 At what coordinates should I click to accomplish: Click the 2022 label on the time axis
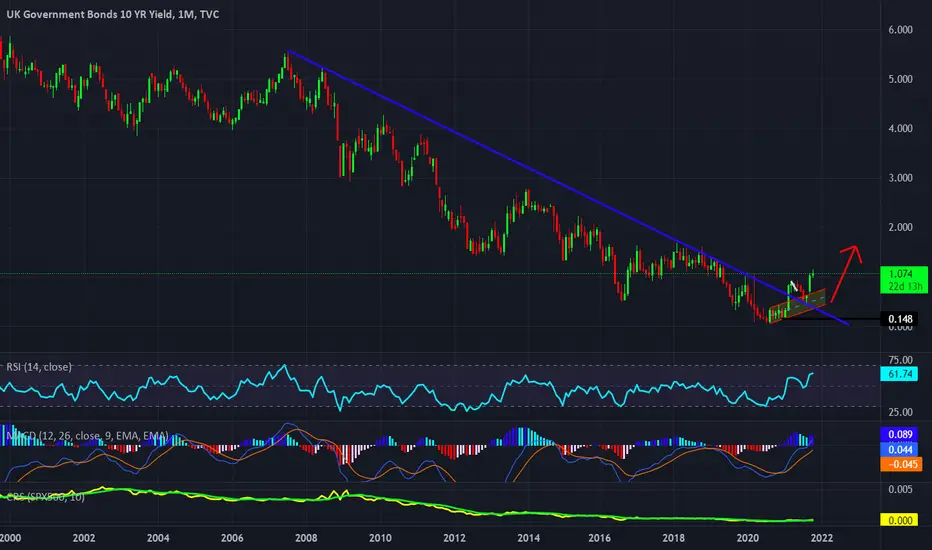(x=821, y=538)
